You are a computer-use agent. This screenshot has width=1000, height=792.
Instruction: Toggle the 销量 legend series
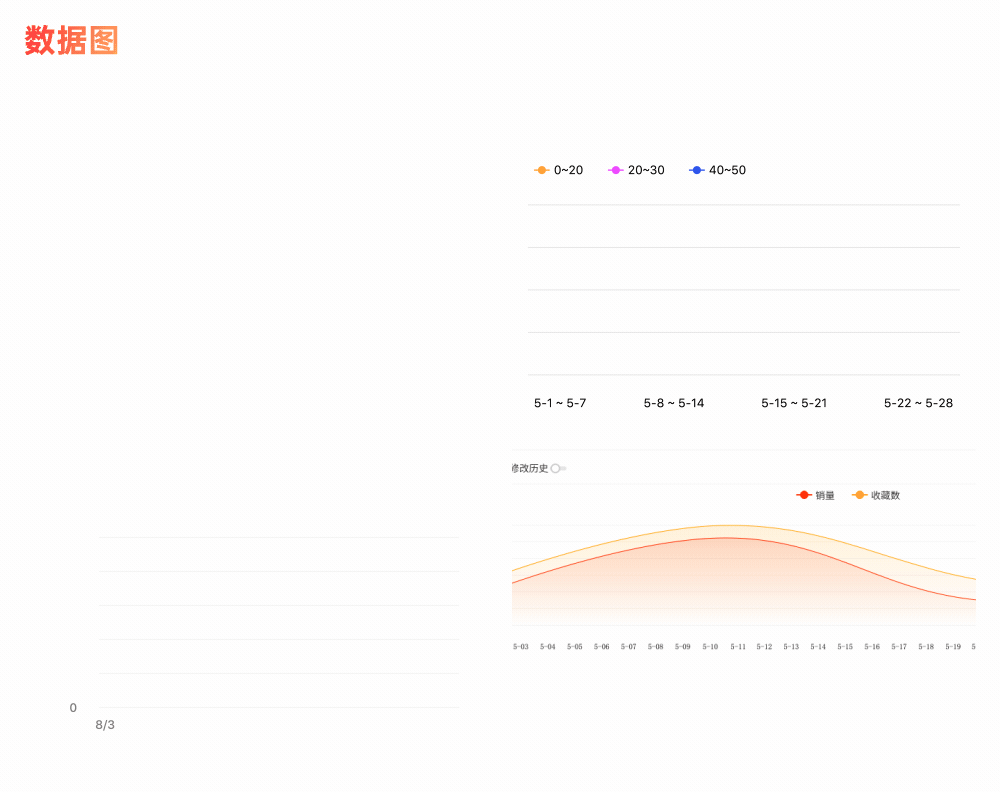815,495
